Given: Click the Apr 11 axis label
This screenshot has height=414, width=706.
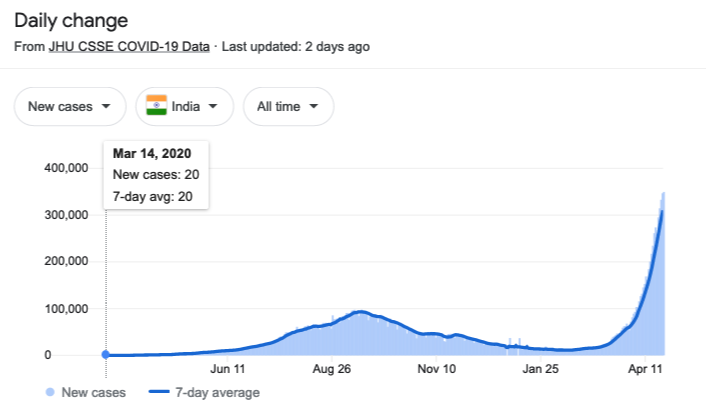Looking at the screenshot, I should click(x=645, y=371).
